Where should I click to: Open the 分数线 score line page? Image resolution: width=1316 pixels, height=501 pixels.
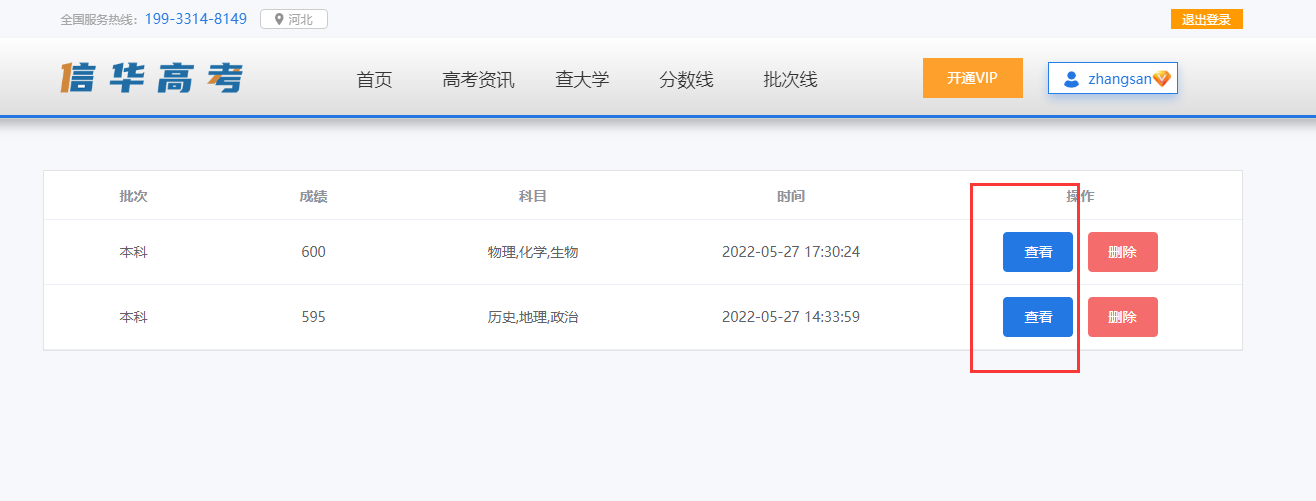(x=686, y=80)
